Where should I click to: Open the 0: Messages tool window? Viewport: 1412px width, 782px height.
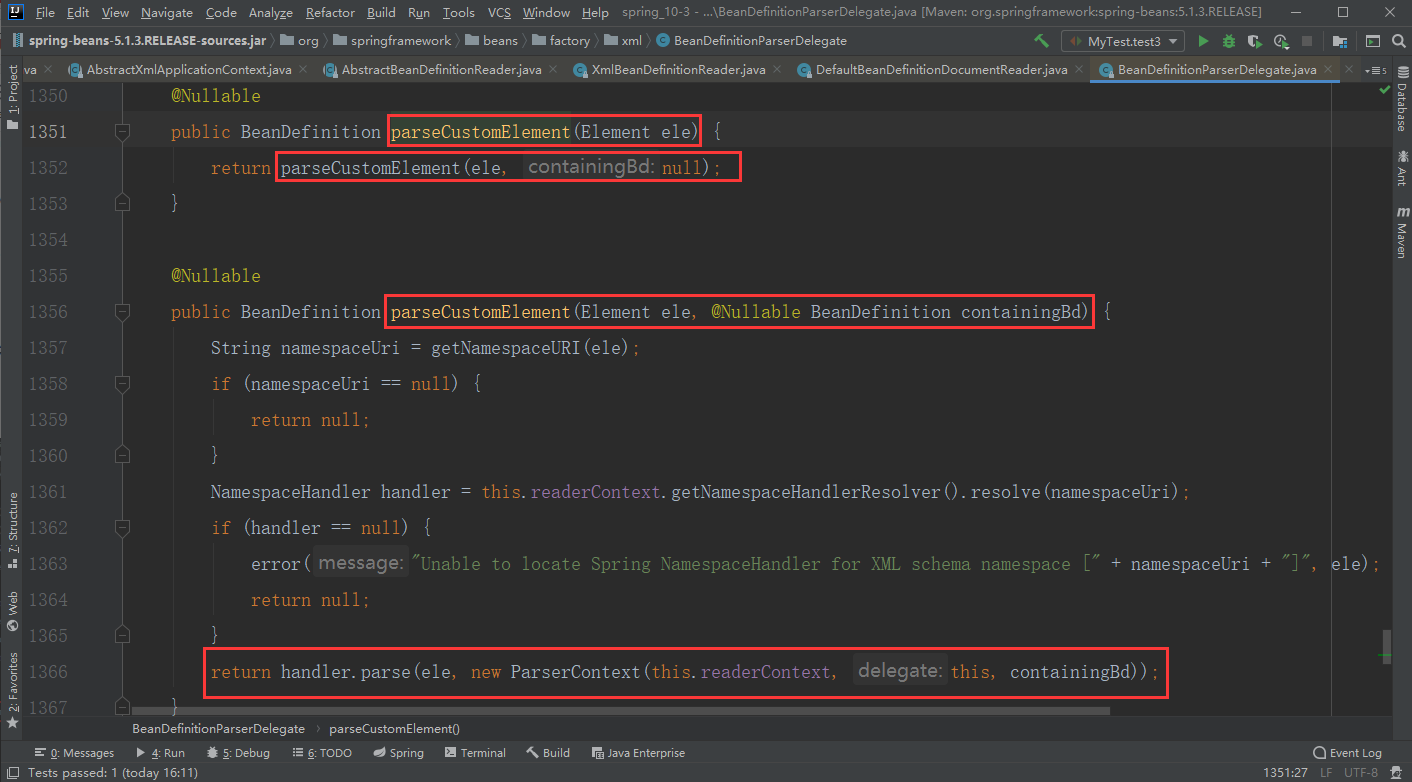[x=74, y=753]
